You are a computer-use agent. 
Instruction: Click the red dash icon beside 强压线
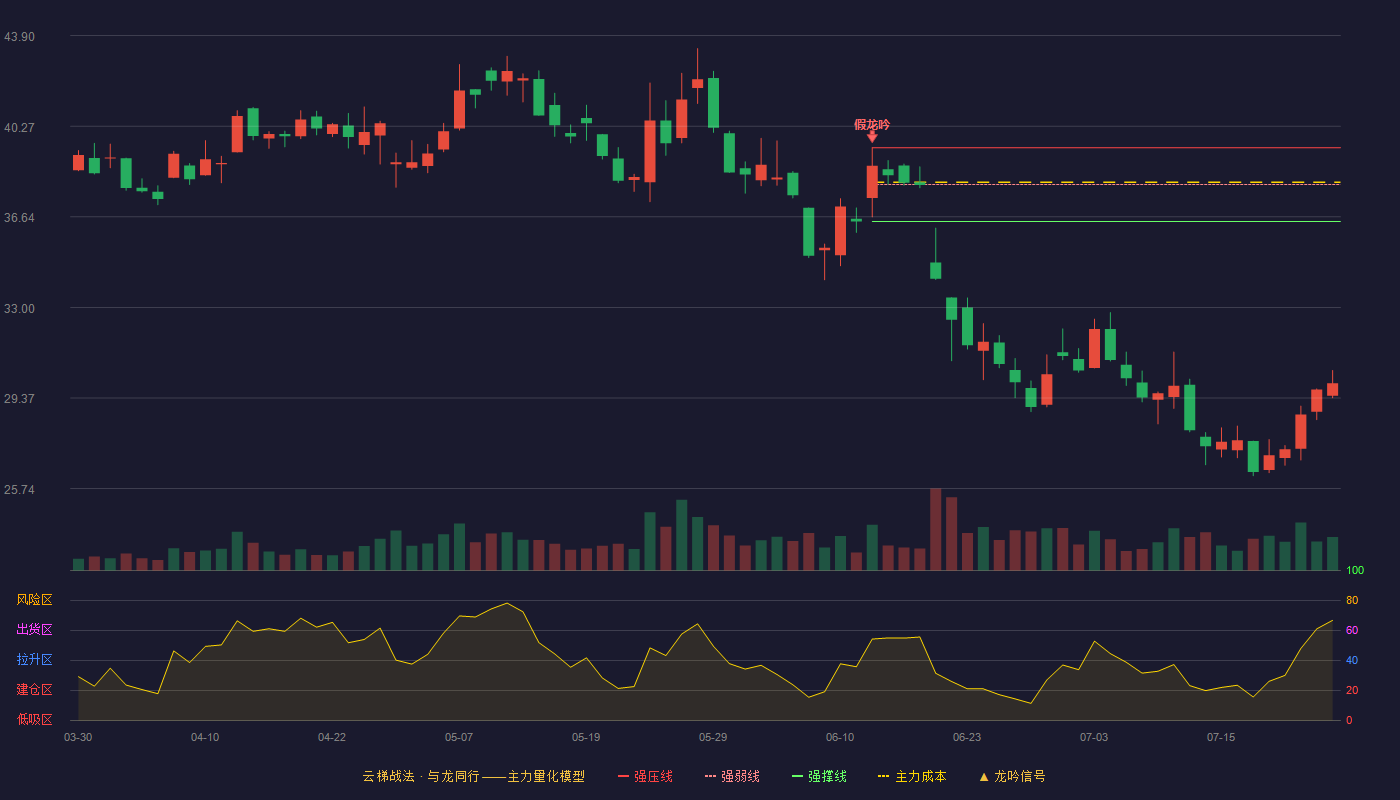coord(623,776)
